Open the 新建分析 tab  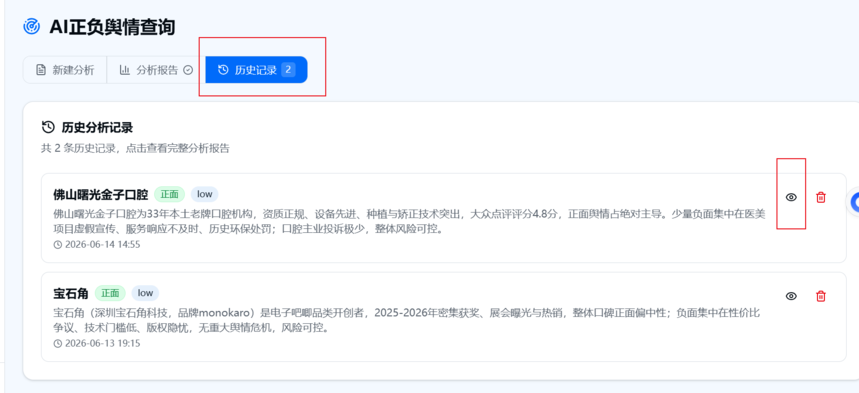(65, 70)
